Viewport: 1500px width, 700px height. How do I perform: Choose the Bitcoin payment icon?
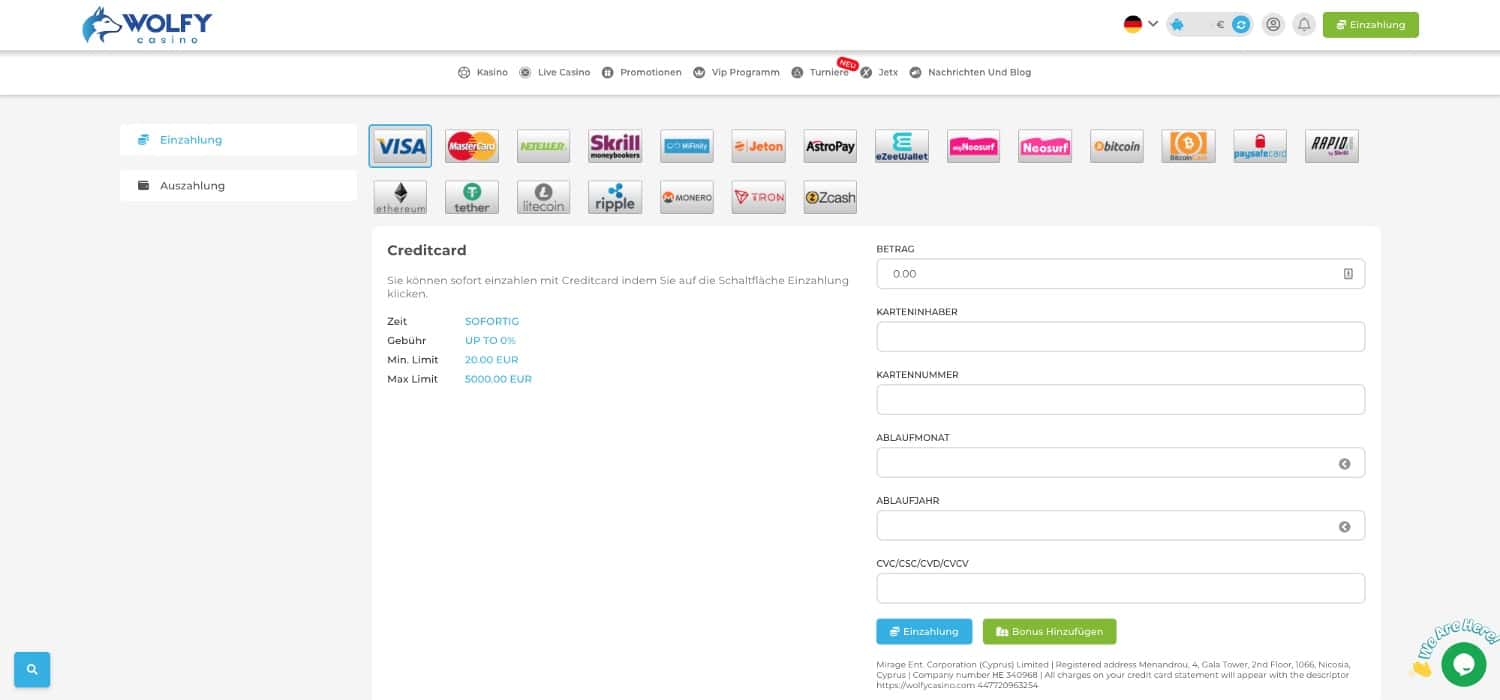[1116, 146]
